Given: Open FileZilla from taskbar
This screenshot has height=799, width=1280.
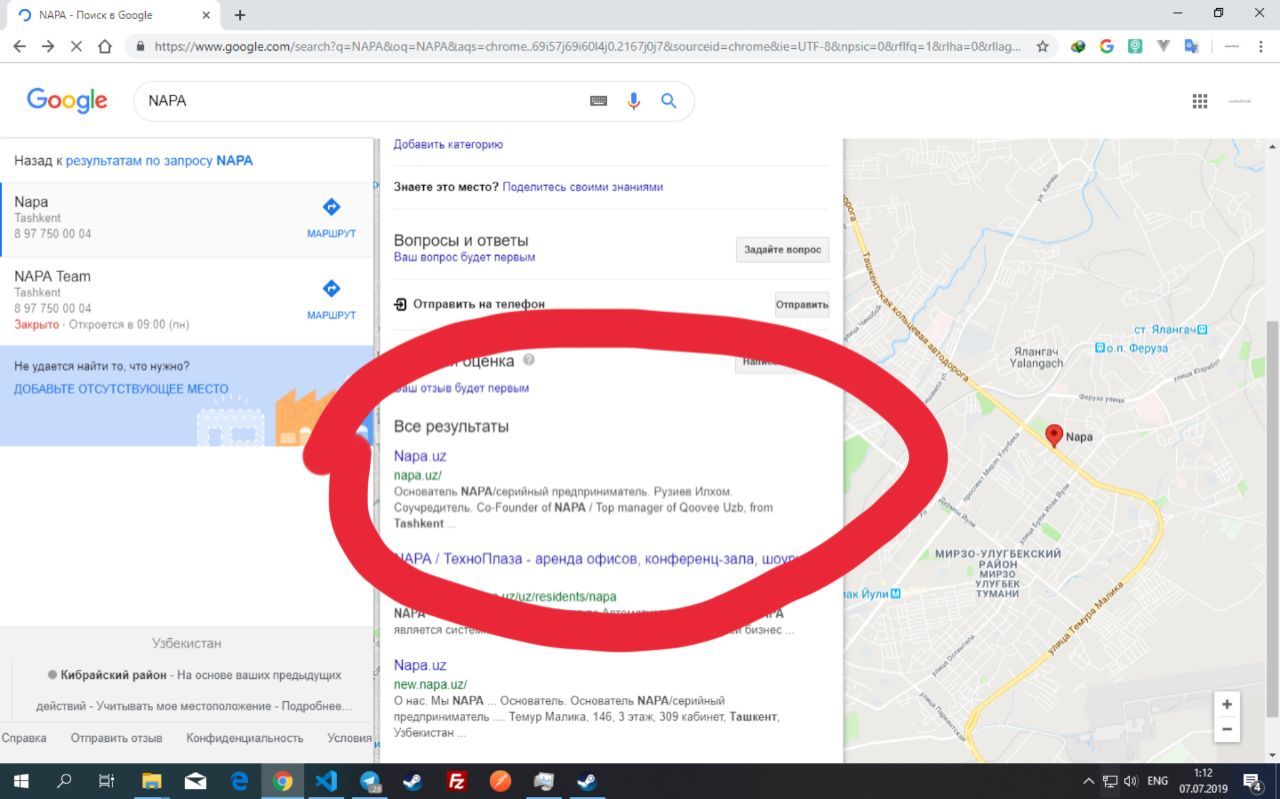Looking at the screenshot, I should (457, 781).
